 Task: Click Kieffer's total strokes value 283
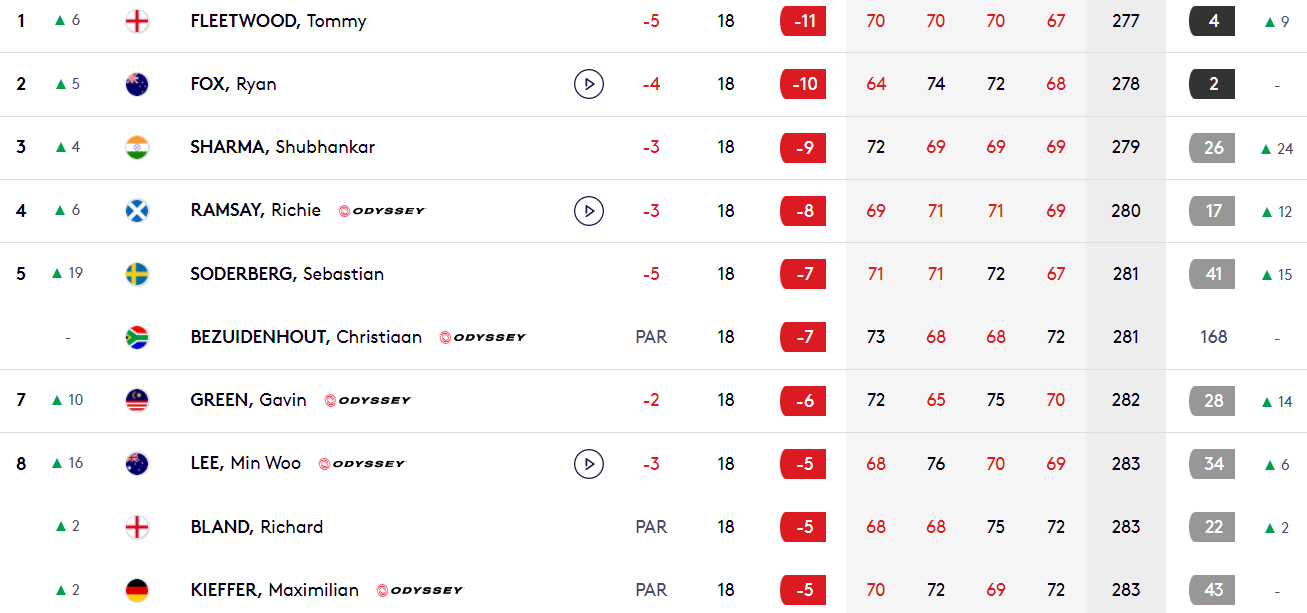point(1126,590)
